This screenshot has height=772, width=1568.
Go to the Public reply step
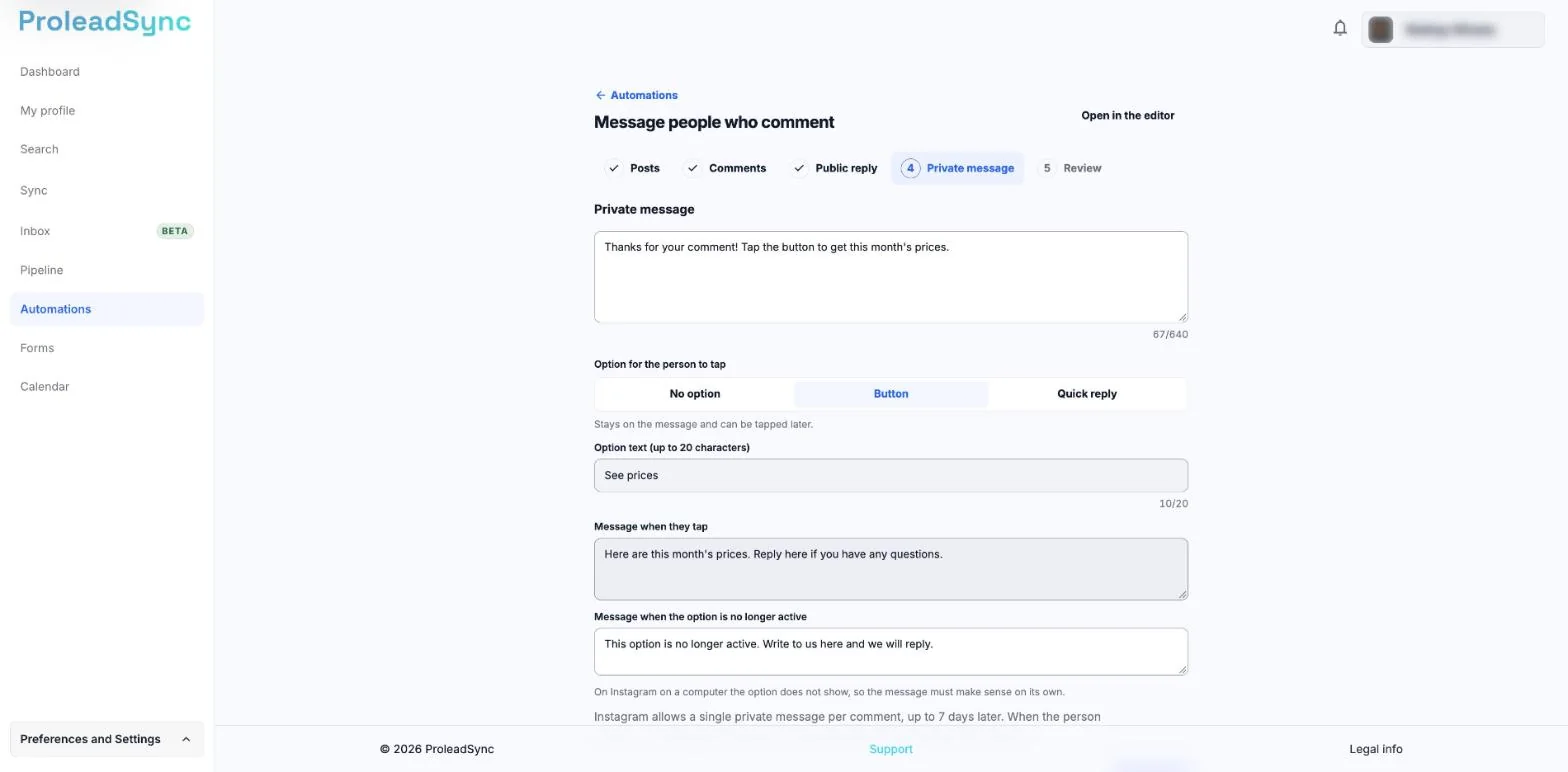click(x=834, y=168)
